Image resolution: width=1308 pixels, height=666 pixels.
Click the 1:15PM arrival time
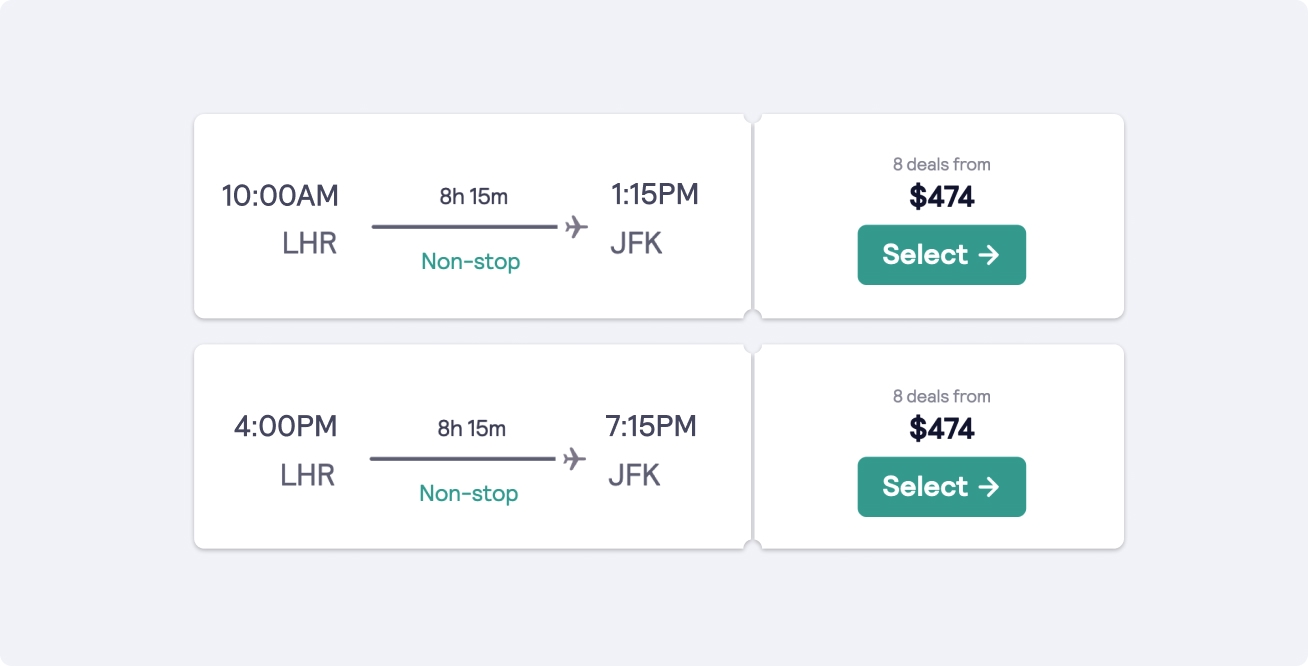click(x=654, y=194)
